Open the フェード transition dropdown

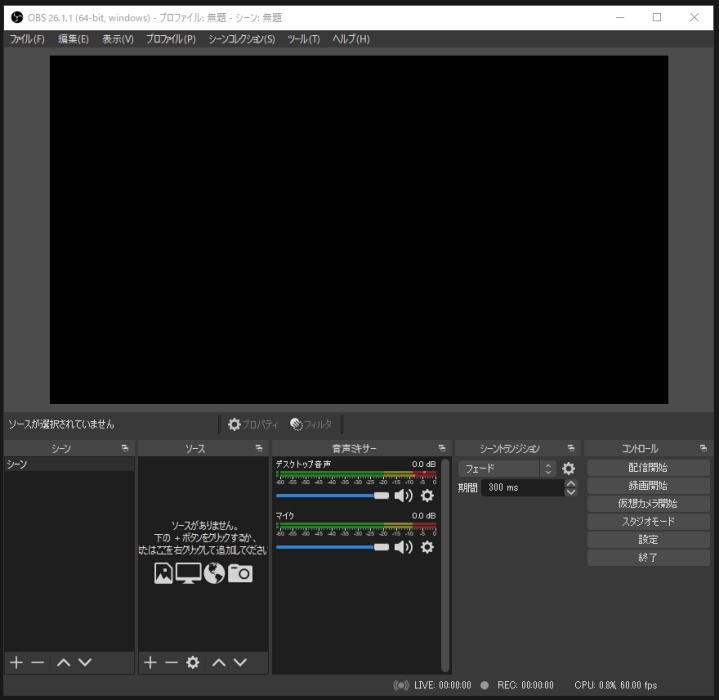coord(507,469)
